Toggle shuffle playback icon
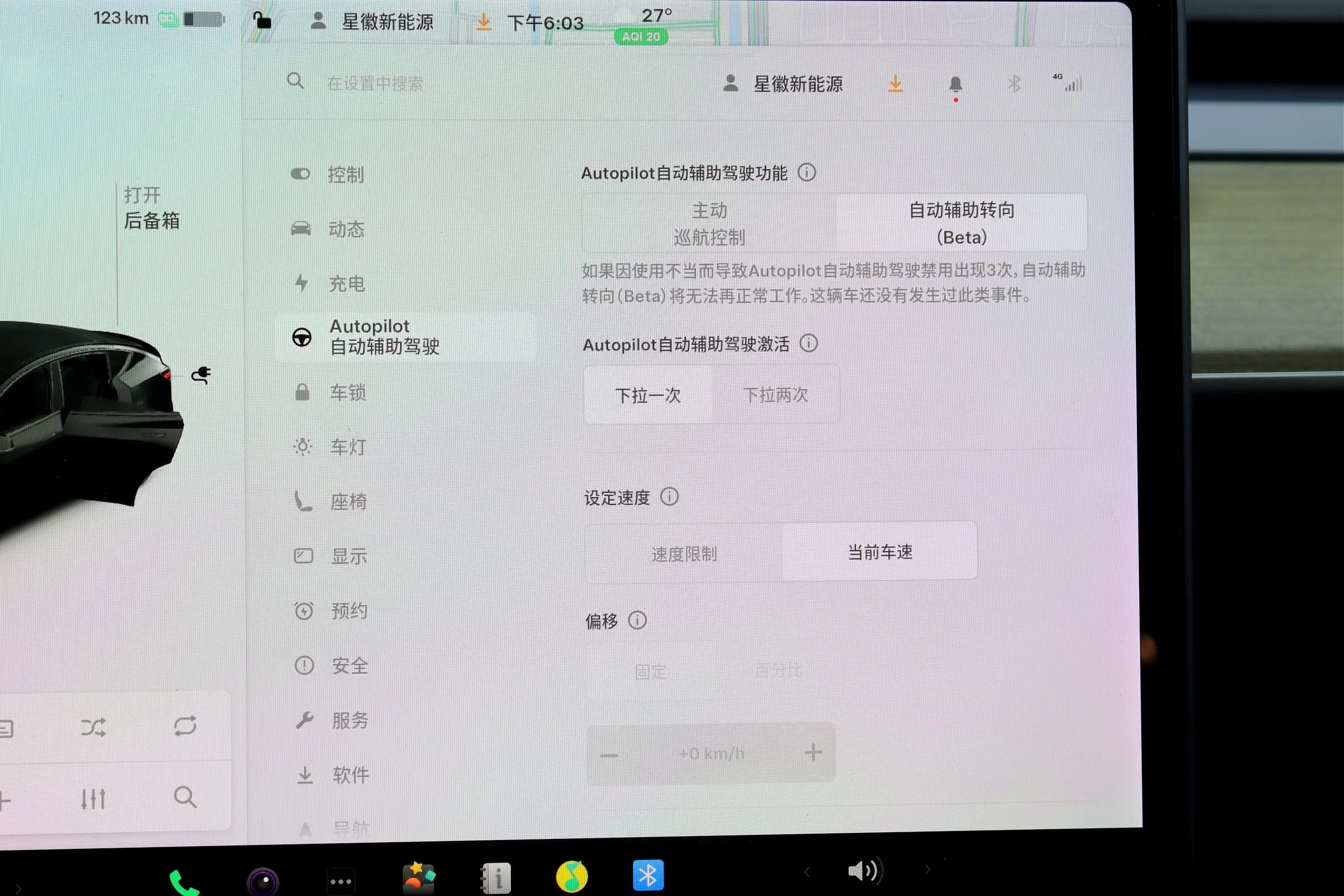Viewport: 1344px width, 896px height. tap(93, 727)
